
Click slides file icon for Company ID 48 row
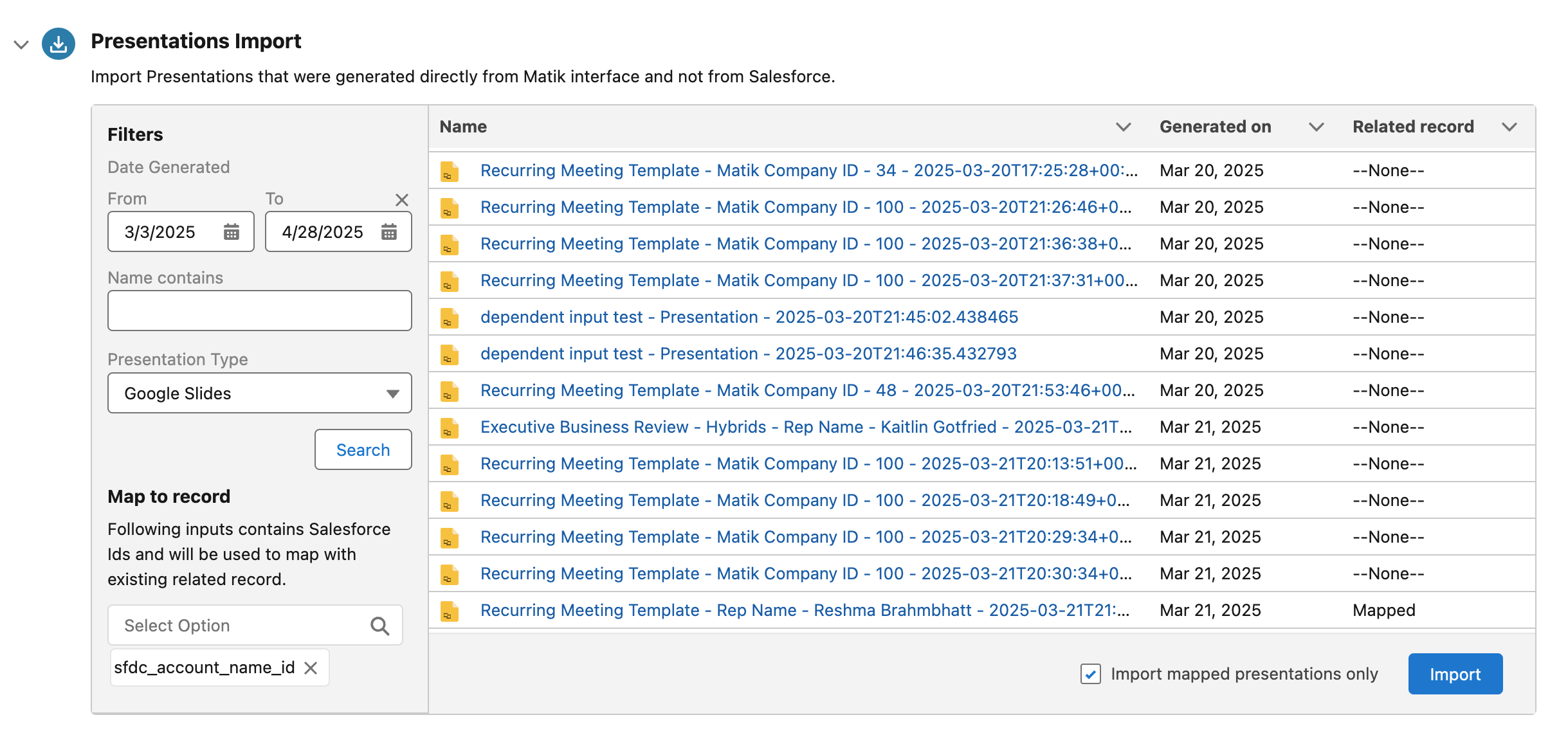click(450, 391)
